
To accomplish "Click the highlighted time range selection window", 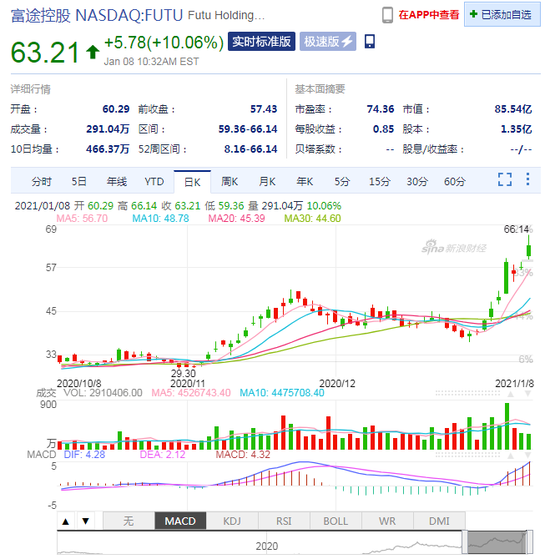I will point(497,543).
